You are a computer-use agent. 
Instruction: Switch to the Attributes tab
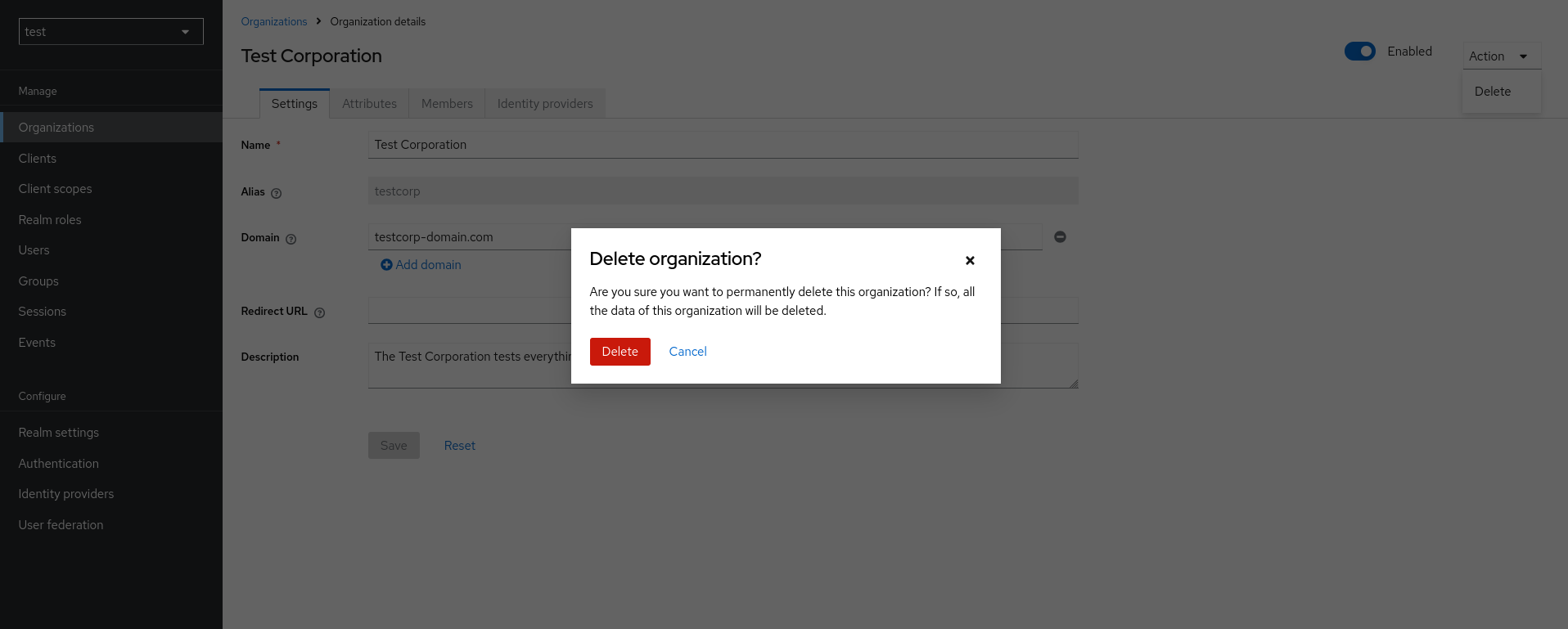click(x=369, y=104)
